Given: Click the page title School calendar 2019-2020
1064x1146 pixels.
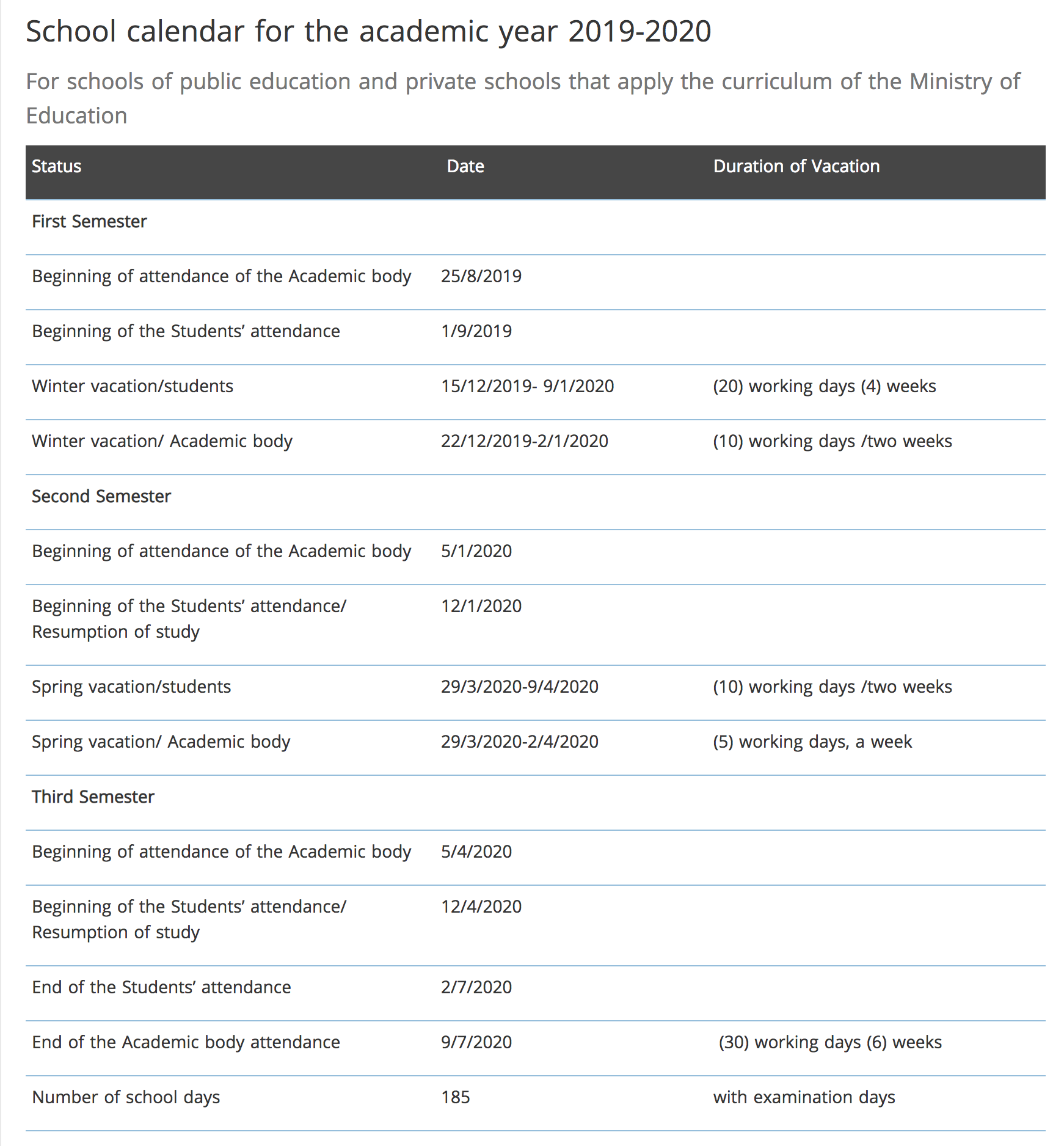Looking at the screenshot, I should point(368,31).
